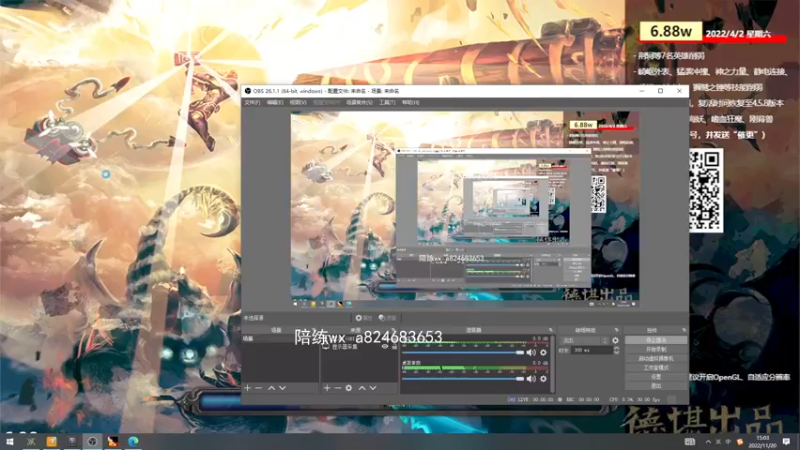Click the Sogou input method tray icon
The image size is (800, 450).
[x=739, y=442]
